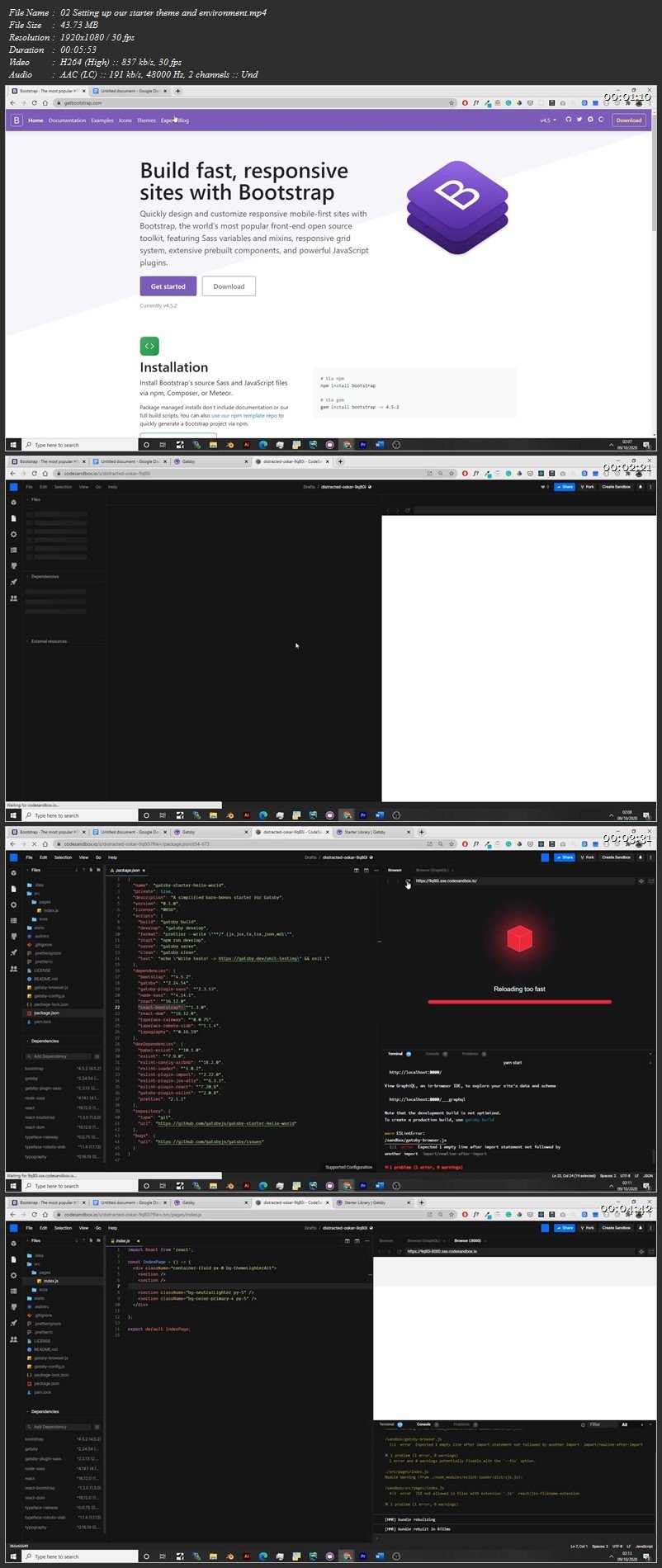Click the red 'Reloading too fast' progress bar

(519, 1002)
